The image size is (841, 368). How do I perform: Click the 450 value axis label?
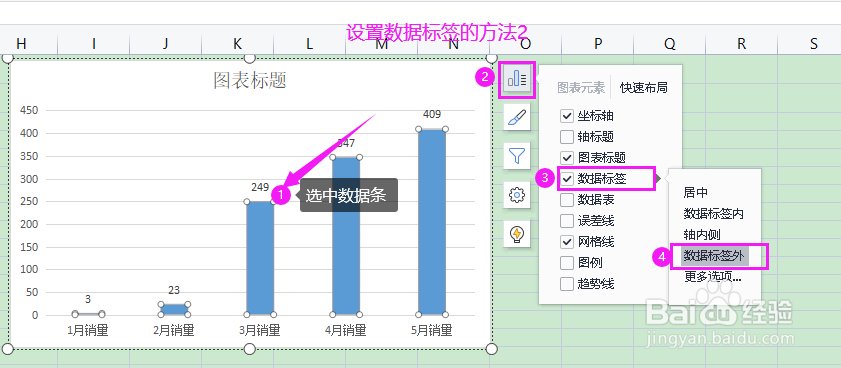click(x=29, y=111)
